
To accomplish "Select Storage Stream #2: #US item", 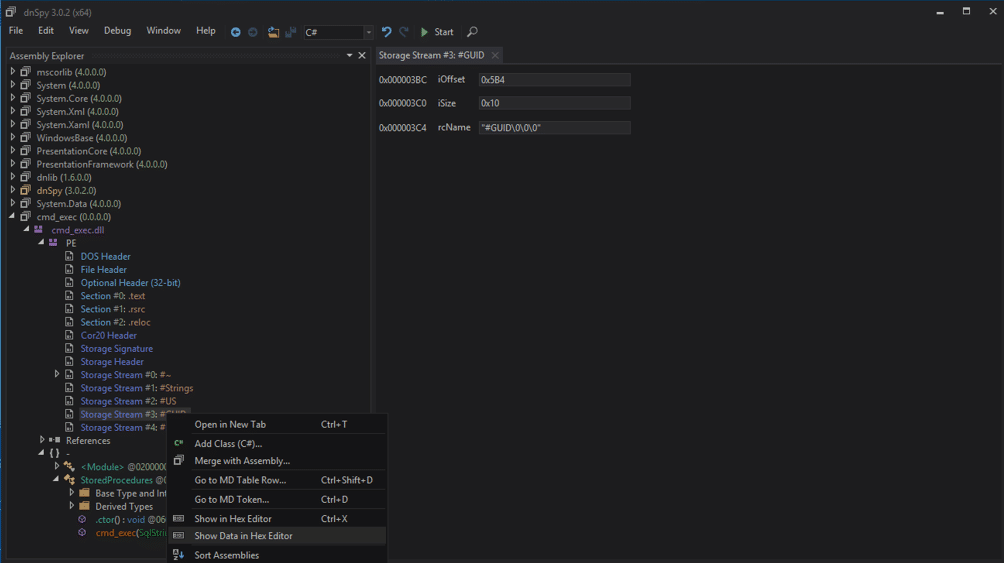I will tap(128, 401).
